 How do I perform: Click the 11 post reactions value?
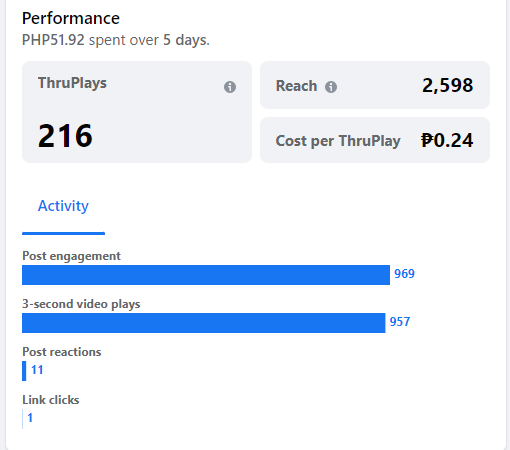(37, 370)
